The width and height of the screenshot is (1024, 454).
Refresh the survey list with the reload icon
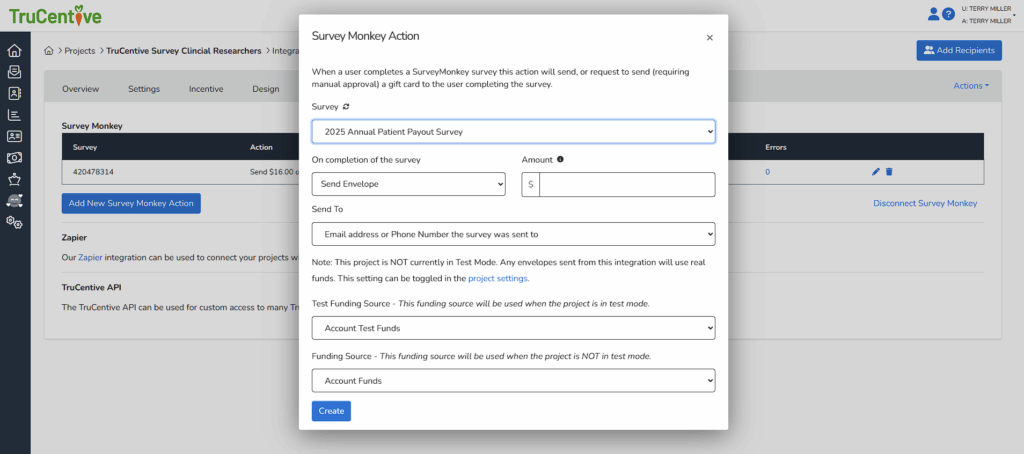coord(346,106)
